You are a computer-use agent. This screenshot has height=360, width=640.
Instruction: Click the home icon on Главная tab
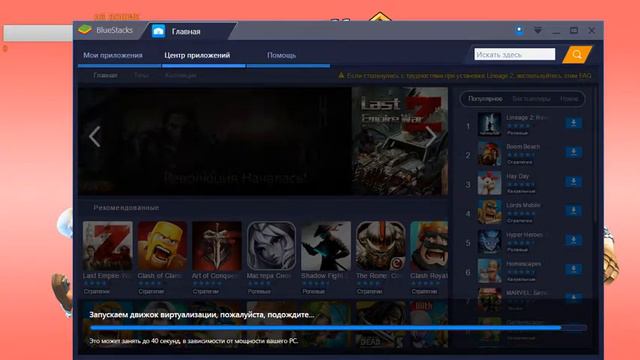pos(158,31)
